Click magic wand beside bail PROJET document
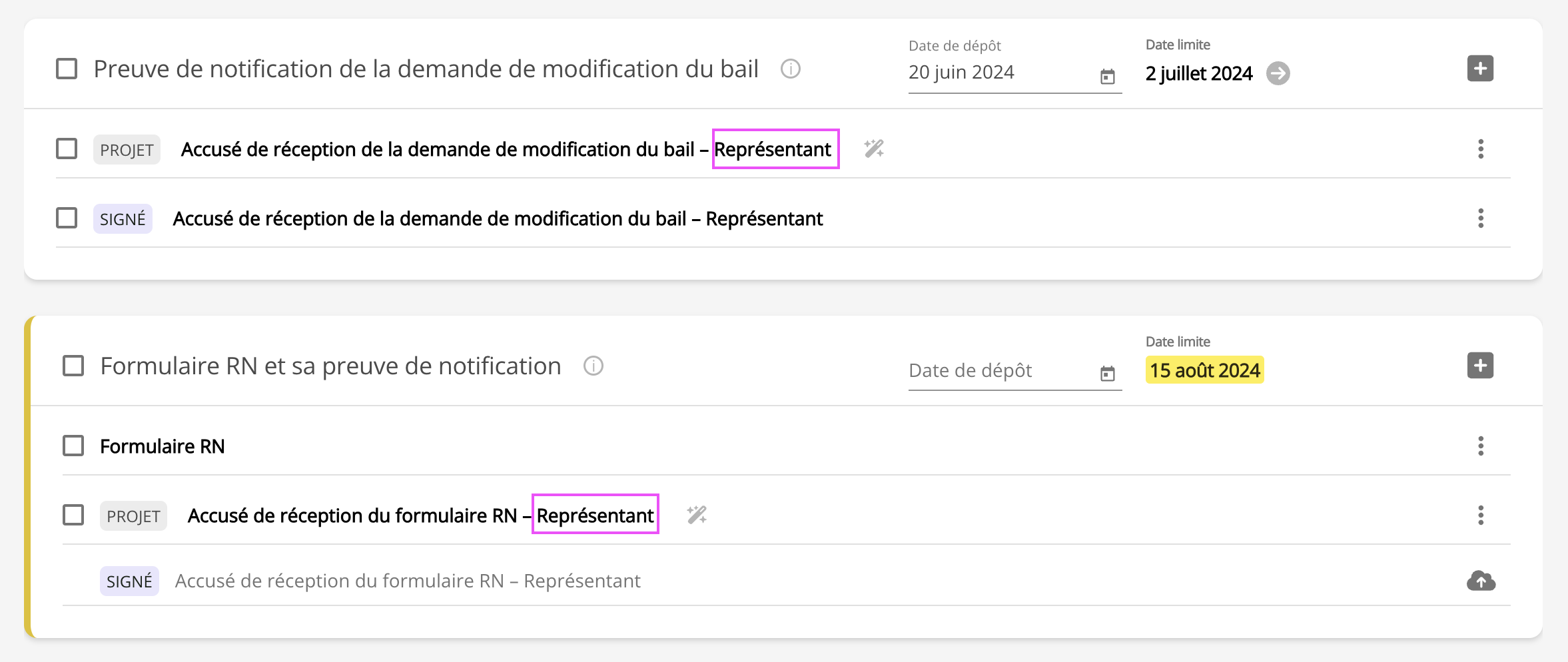Viewport: 1568px width, 662px height. [874, 149]
